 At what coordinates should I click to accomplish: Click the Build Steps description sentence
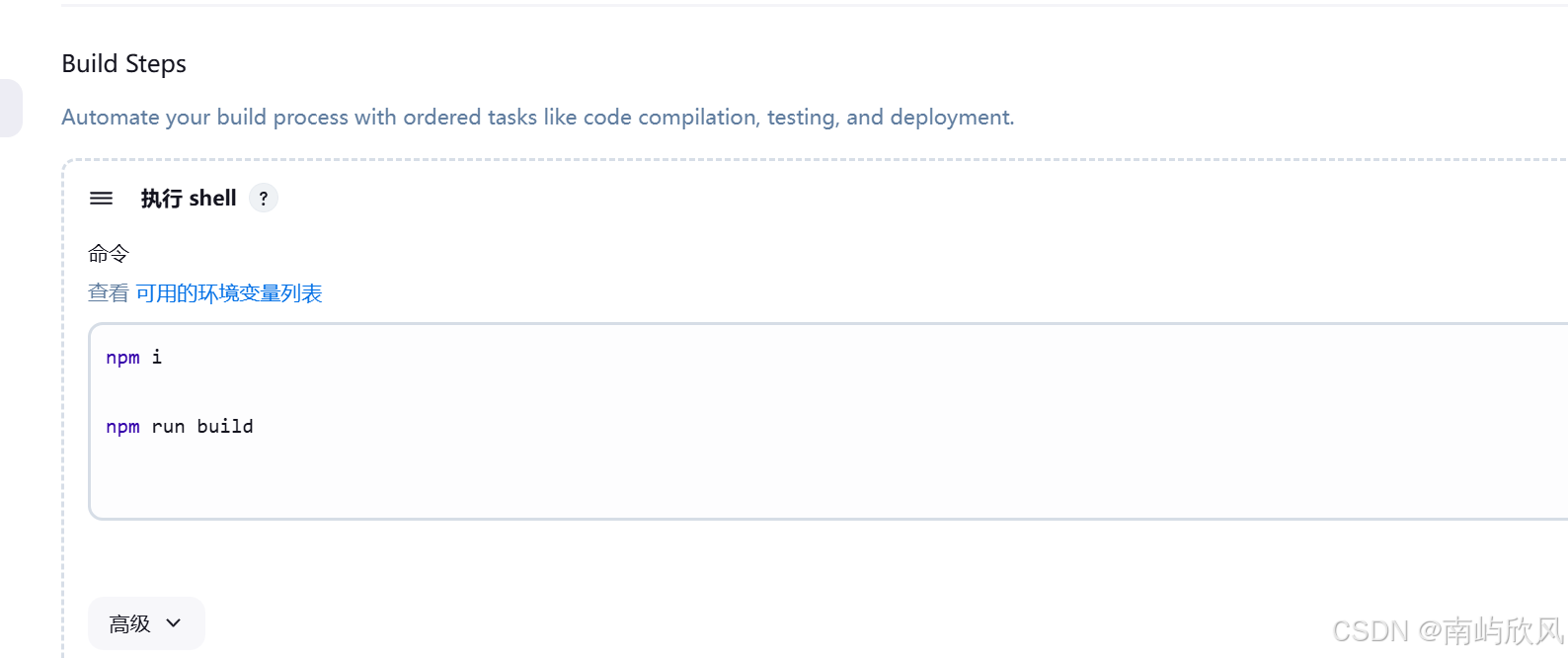537,118
